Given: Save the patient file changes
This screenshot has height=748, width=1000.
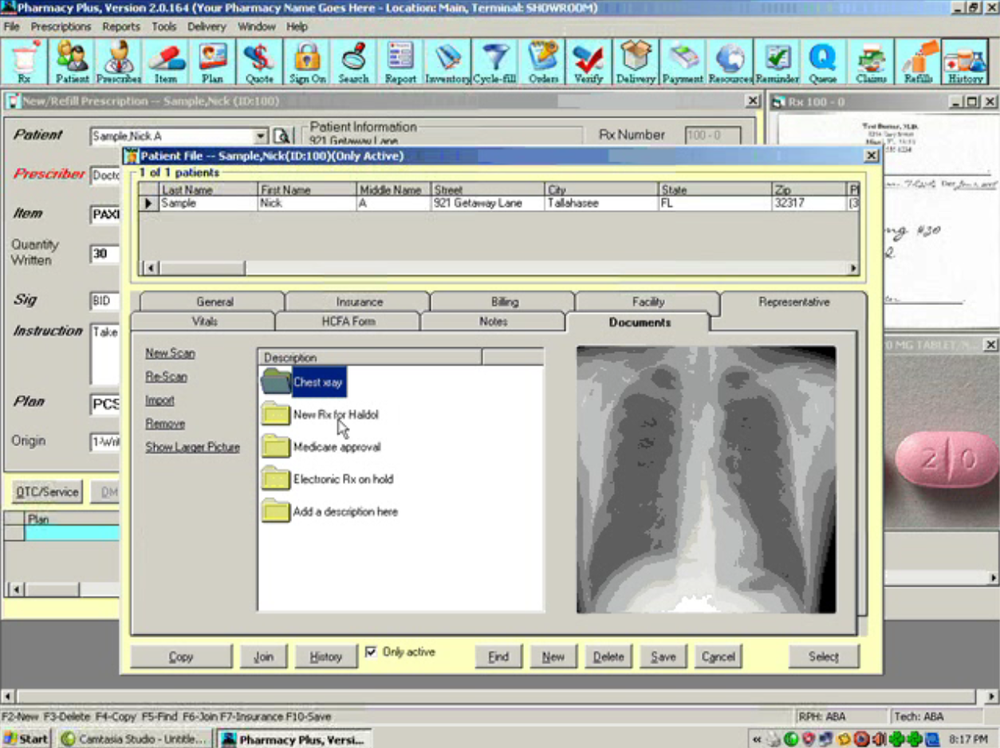Looking at the screenshot, I should click(662, 656).
